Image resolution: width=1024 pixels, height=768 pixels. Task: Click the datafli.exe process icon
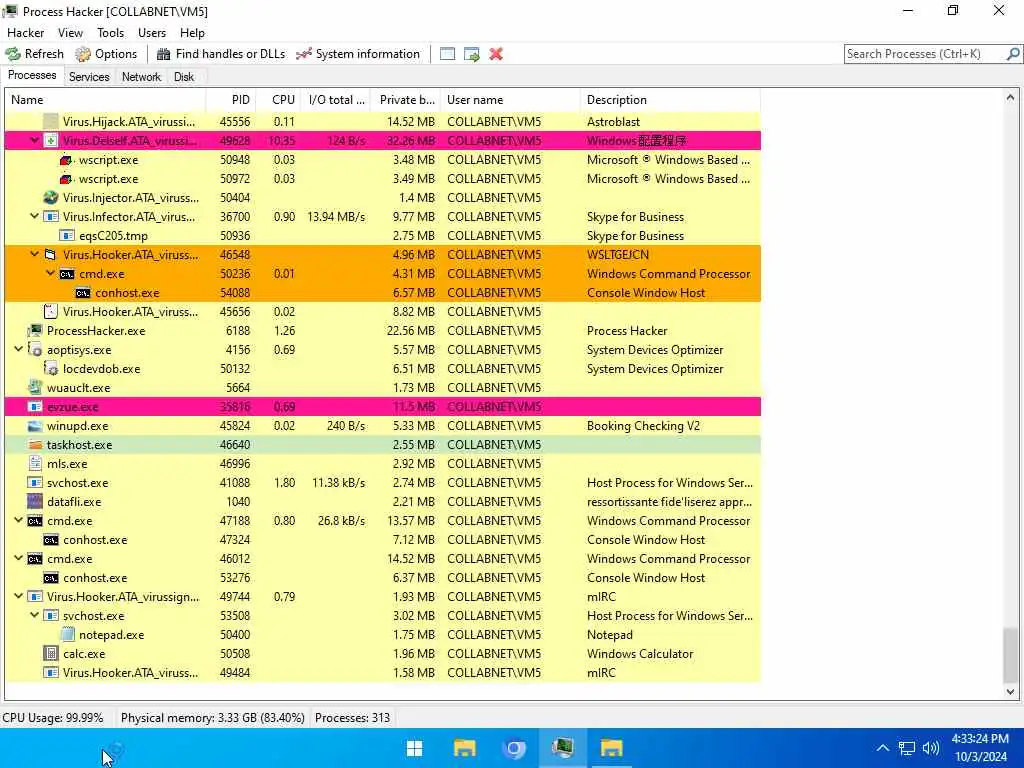click(x=35, y=502)
